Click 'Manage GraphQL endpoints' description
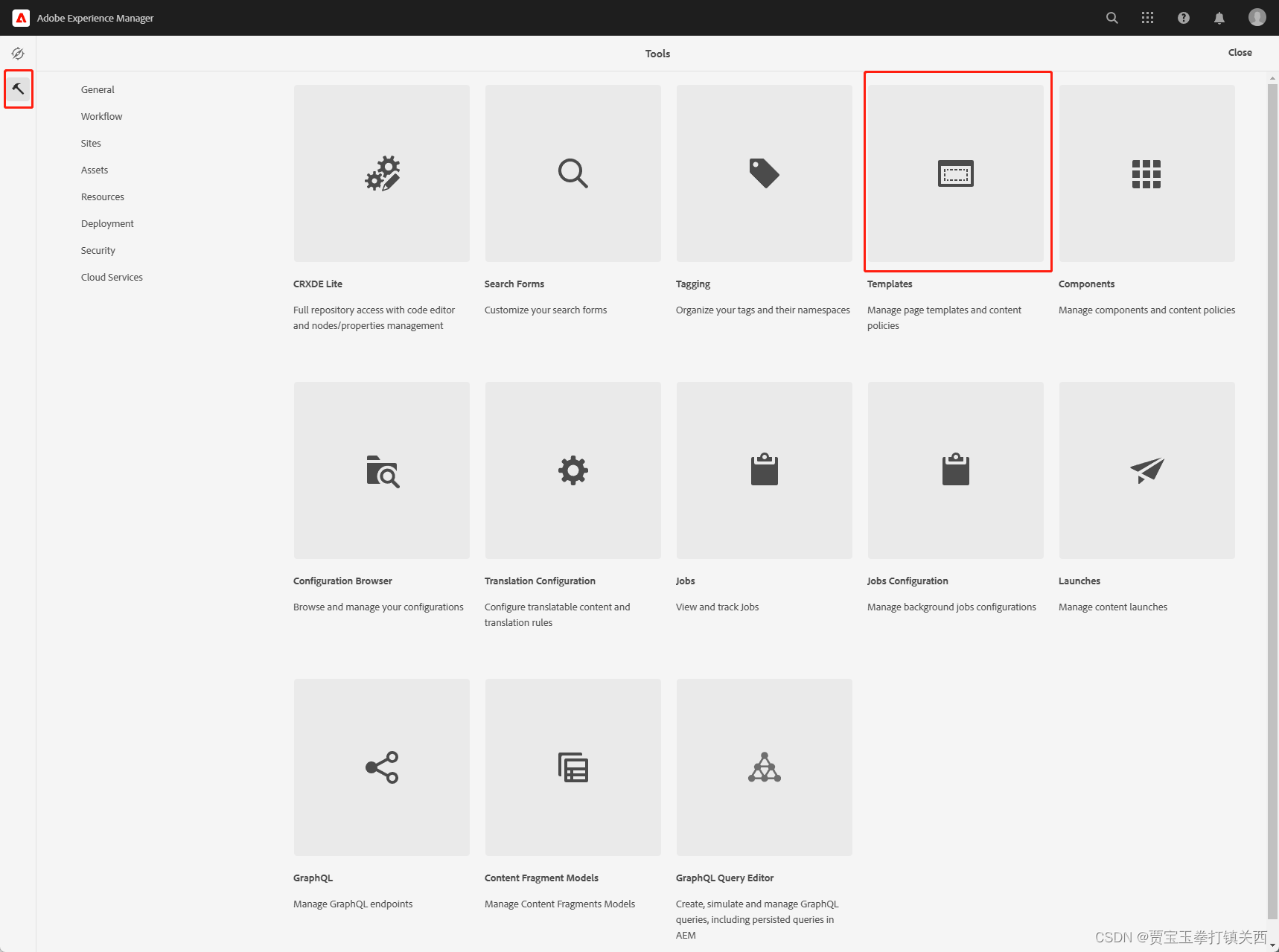Screen dimensions: 1279x952 click(x=353, y=904)
